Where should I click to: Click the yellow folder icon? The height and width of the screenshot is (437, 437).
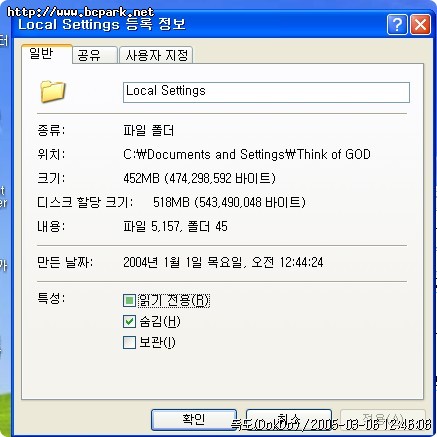pyautogui.click(x=52, y=91)
